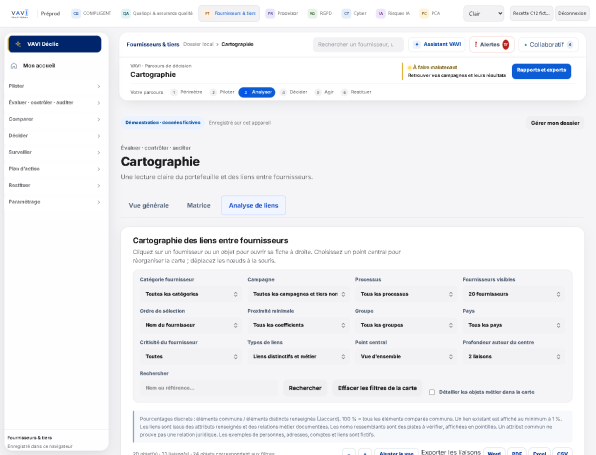
Task: Focus the Rechercher un fournisseur search field
Action: pos(358,44)
